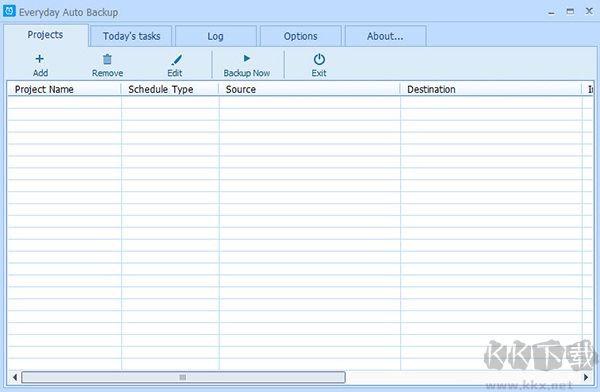
Task: Sort by the Schedule Type column header
Action: 170,89
